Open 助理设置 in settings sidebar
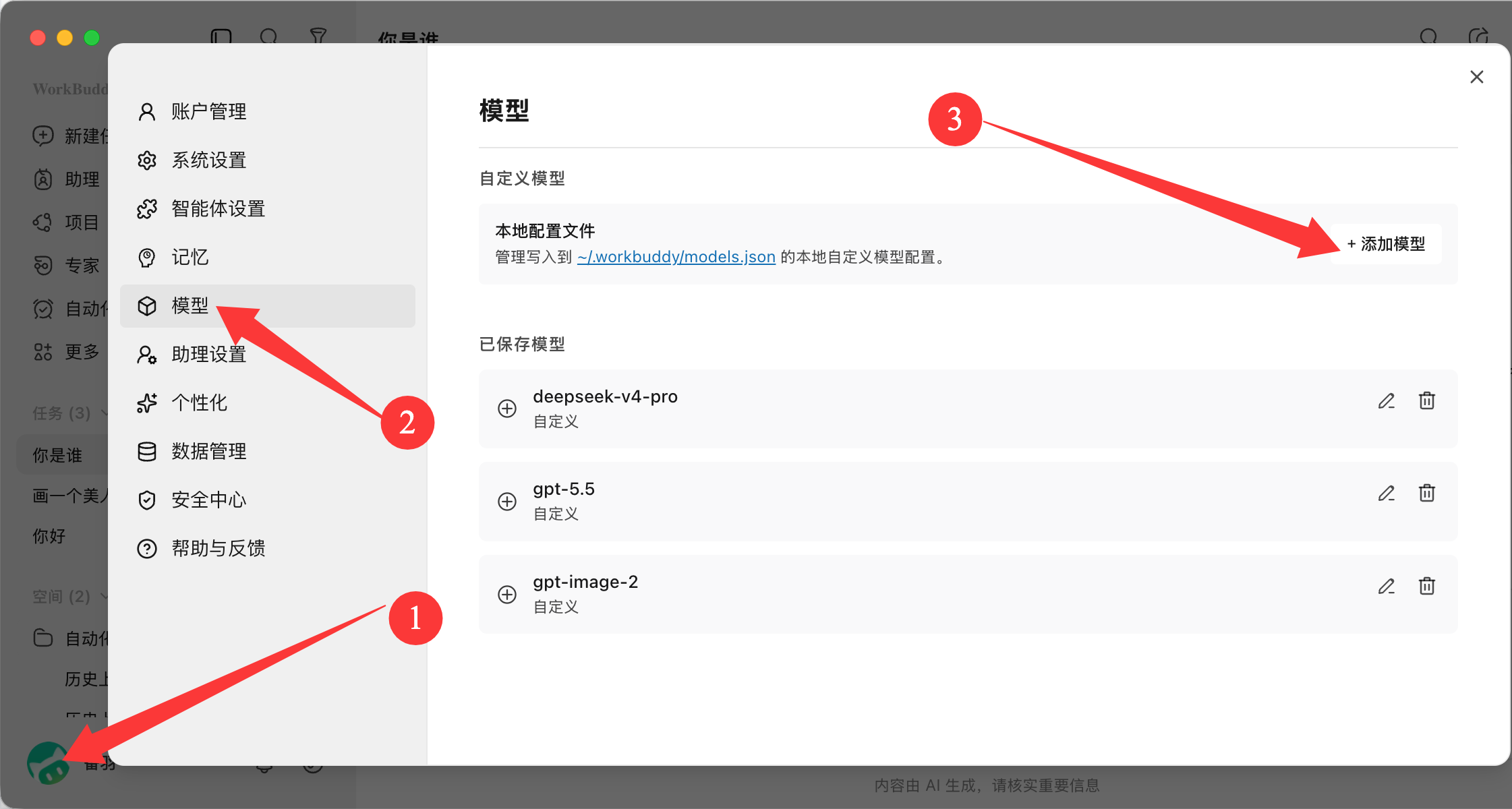This screenshot has width=1512, height=809. (x=267, y=354)
